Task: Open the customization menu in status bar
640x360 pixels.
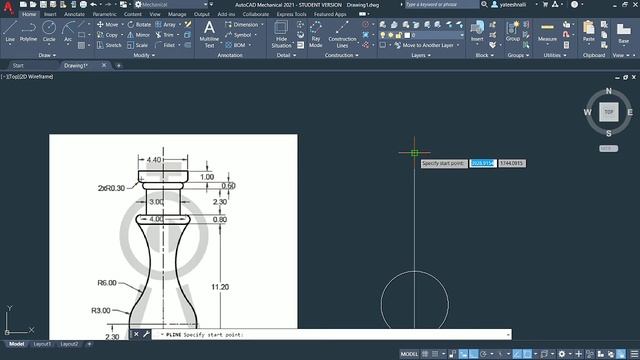Action: pyautogui.click(x=634, y=354)
